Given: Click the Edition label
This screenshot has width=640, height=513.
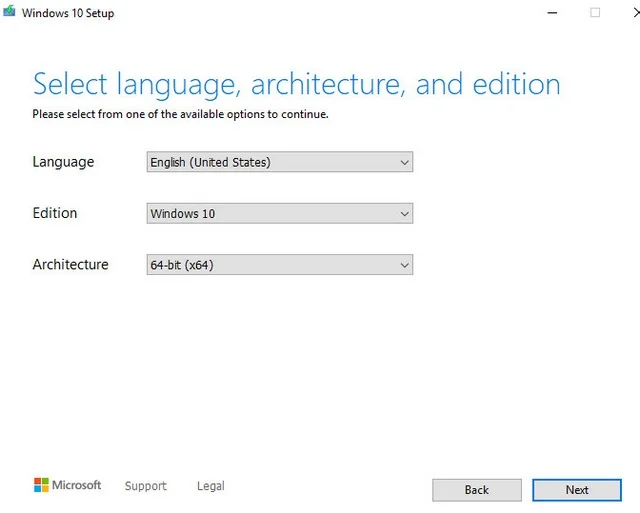Looking at the screenshot, I should pyautogui.click(x=55, y=213).
